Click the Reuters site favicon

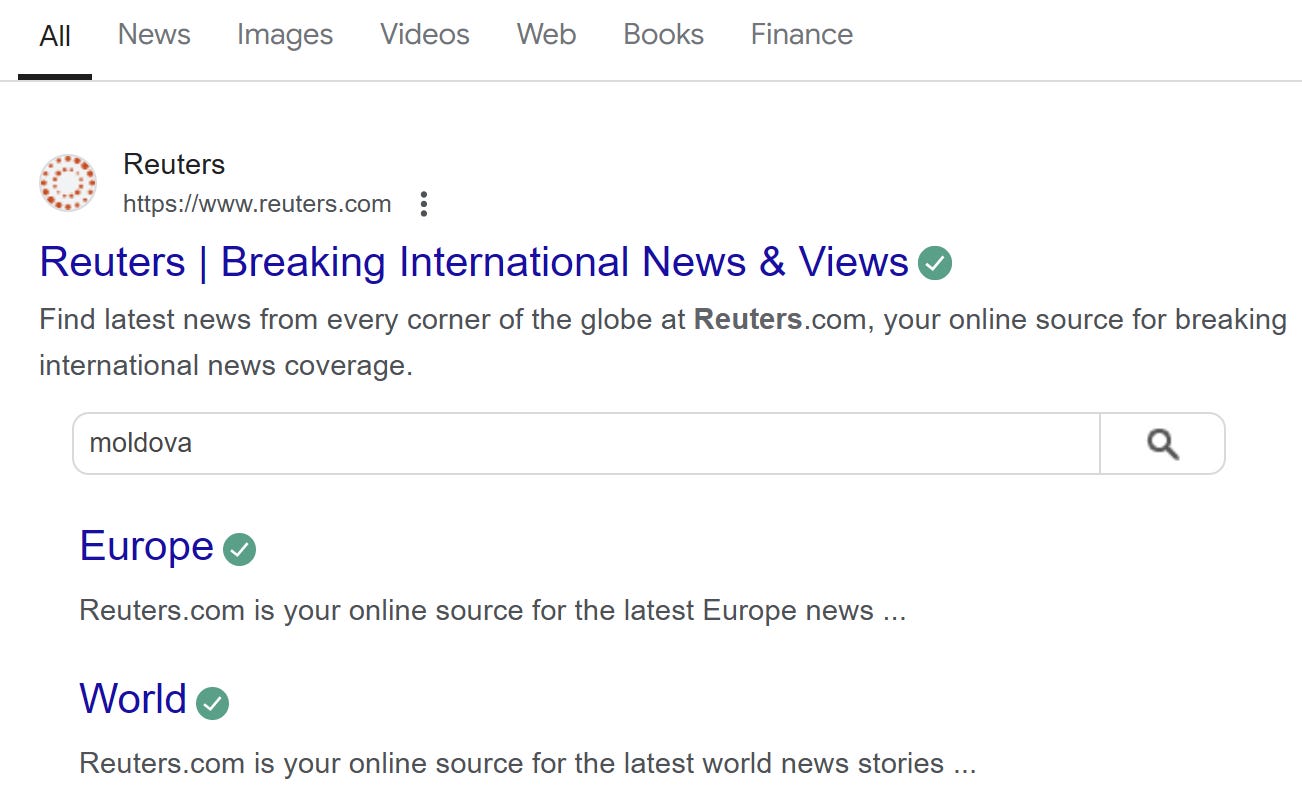(x=68, y=183)
